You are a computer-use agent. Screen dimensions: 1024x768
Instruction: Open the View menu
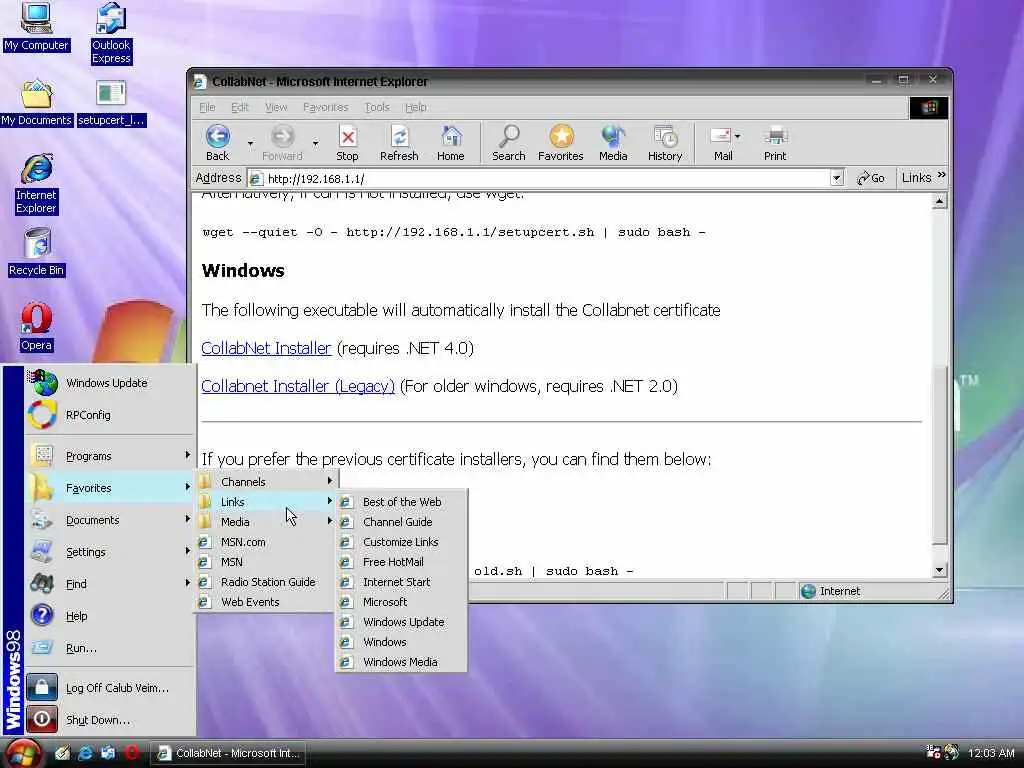[x=276, y=107]
